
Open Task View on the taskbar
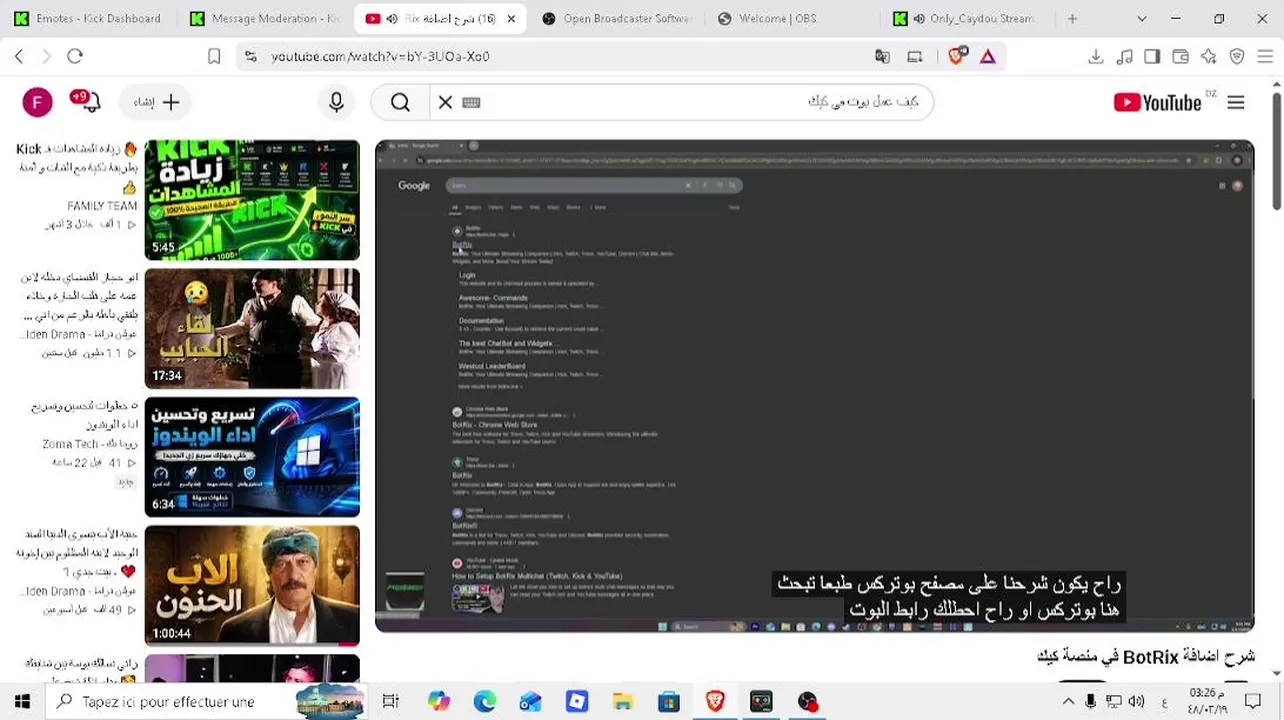click(x=390, y=702)
